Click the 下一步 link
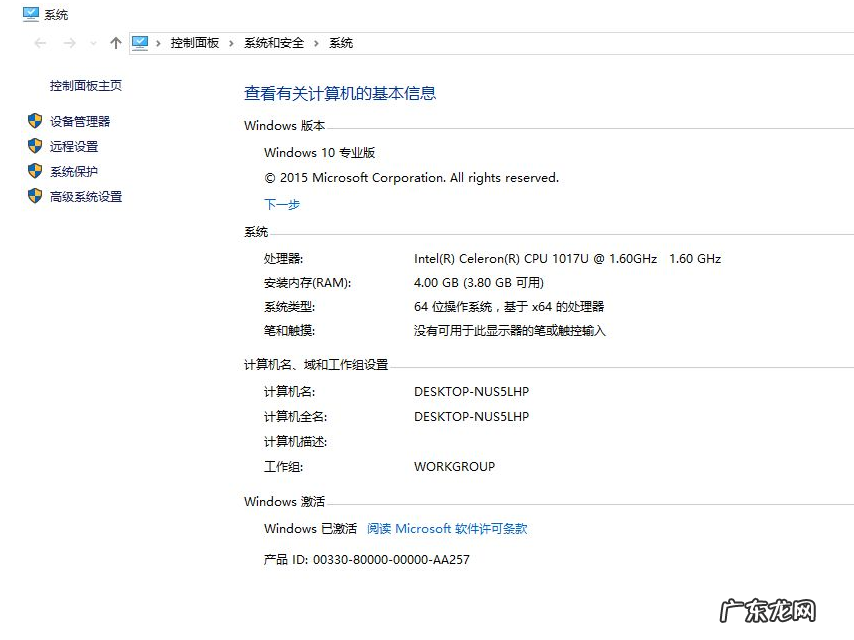This screenshot has width=854, height=640. 281,204
